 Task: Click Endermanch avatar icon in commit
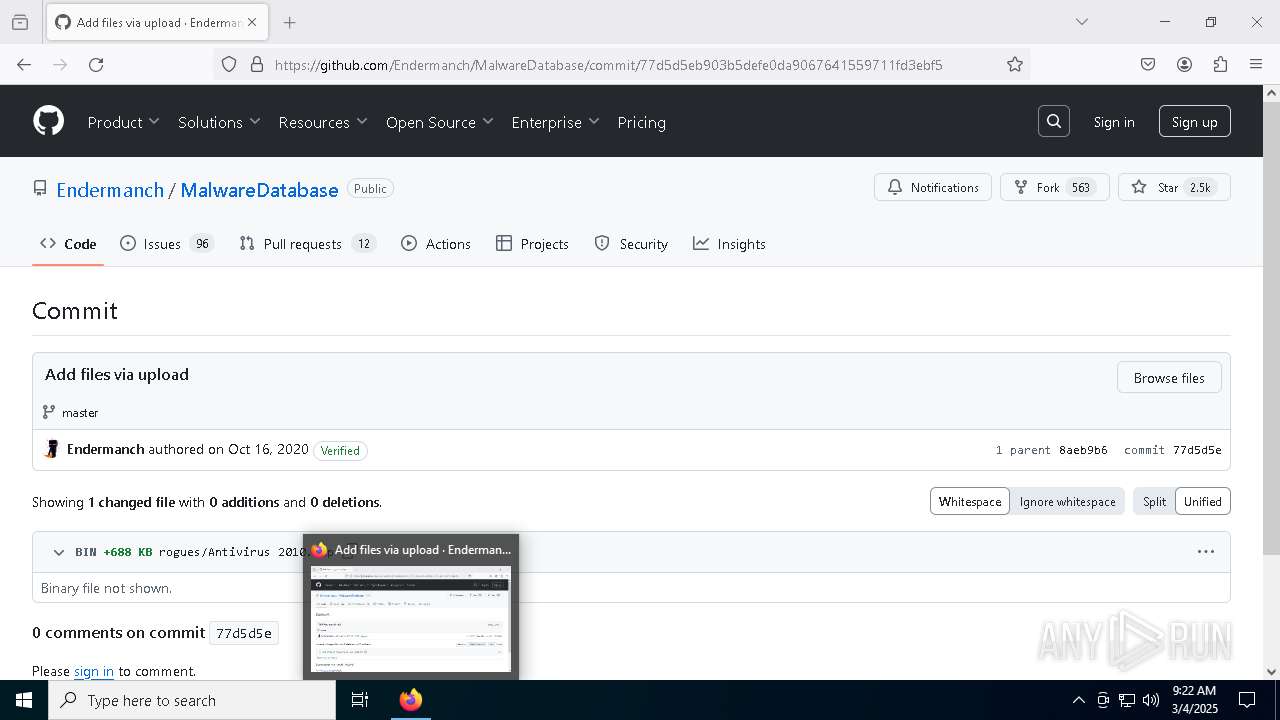pyautogui.click(x=52, y=450)
